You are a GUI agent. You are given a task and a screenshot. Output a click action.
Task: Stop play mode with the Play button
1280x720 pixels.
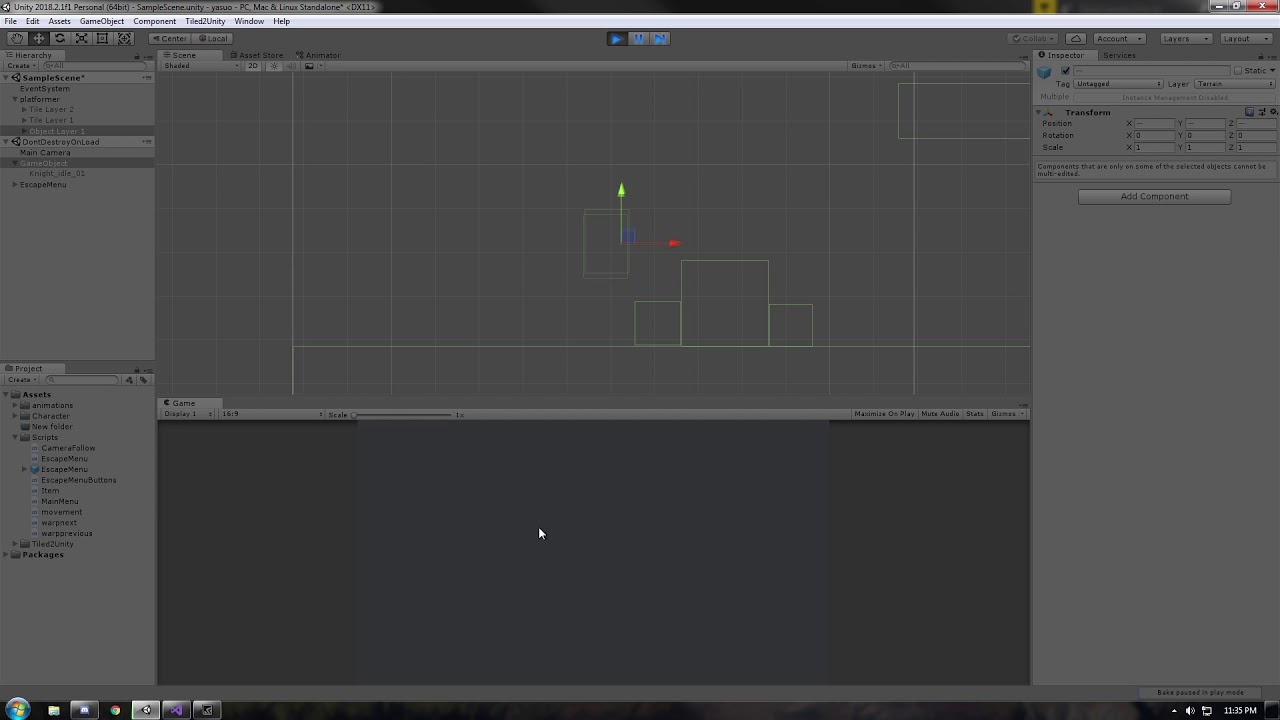pyautogui.click(x=616, y=38)
